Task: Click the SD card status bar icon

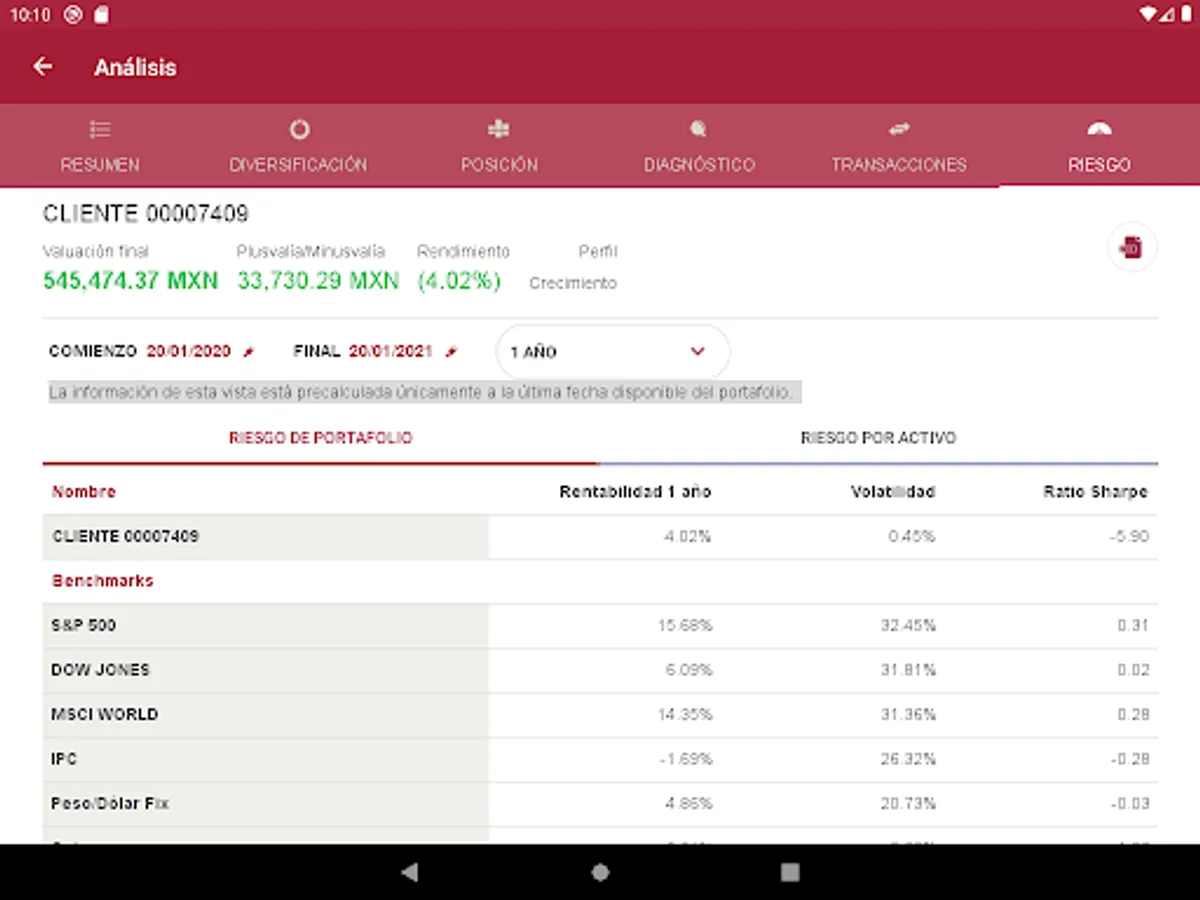Action: (x=101, y=14)
